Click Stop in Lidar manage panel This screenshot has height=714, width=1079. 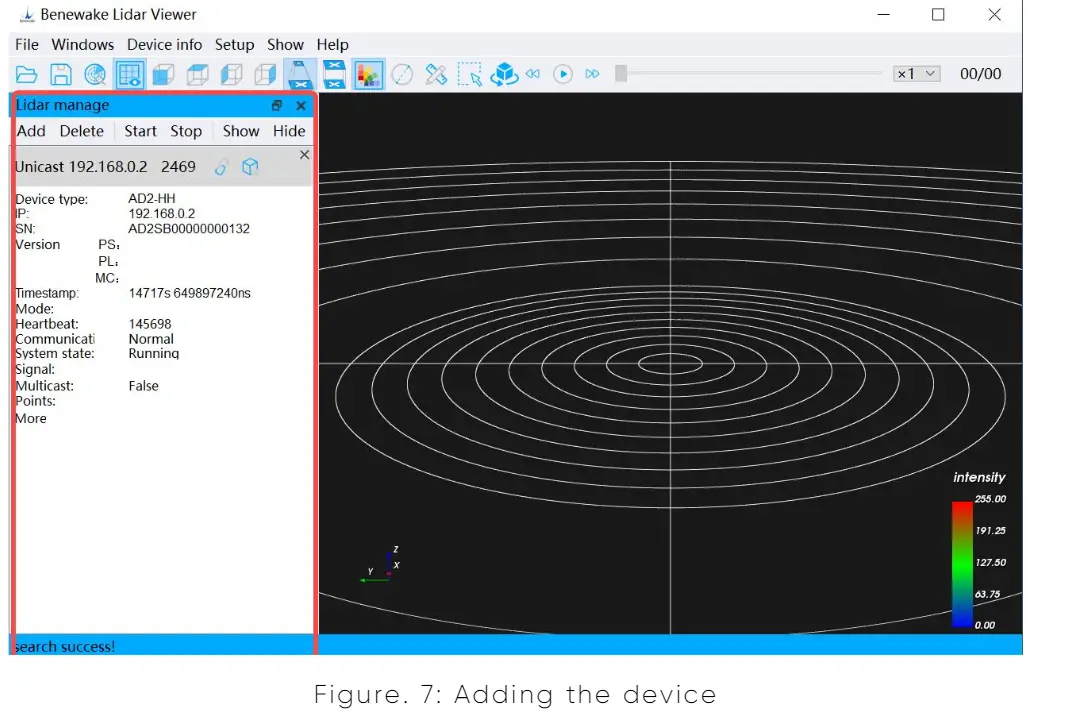tap(186, 131)
